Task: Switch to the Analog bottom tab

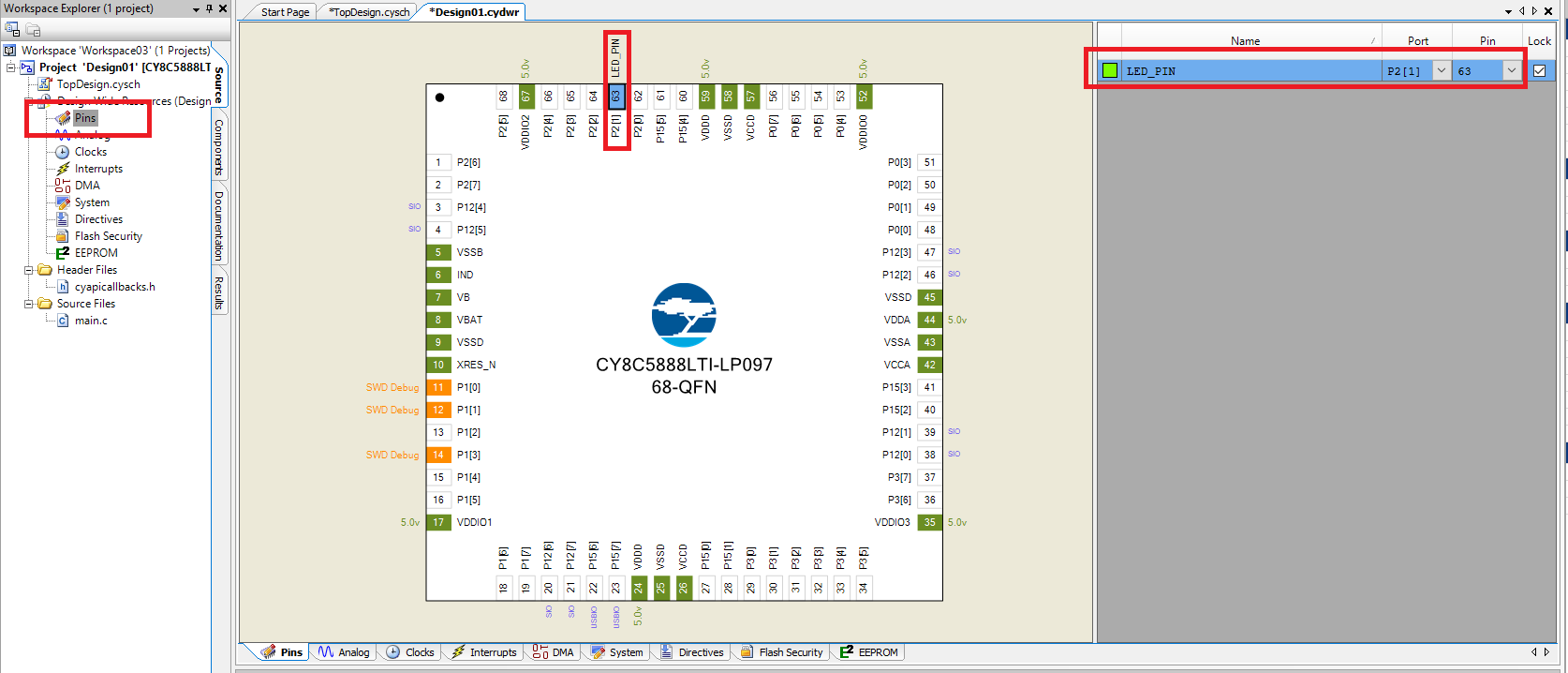Action: click(x=344, y=652)
